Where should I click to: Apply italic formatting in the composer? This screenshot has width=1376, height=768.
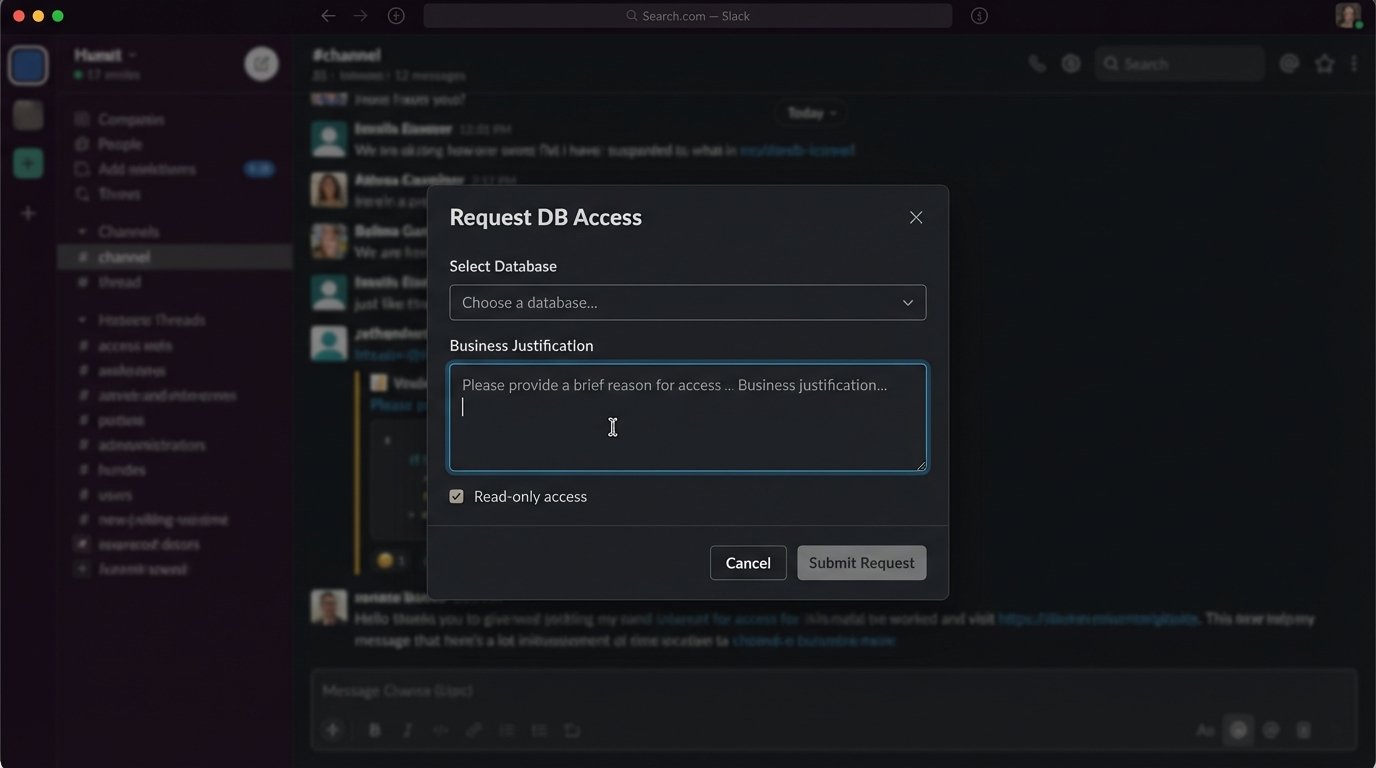coord(408,730)
